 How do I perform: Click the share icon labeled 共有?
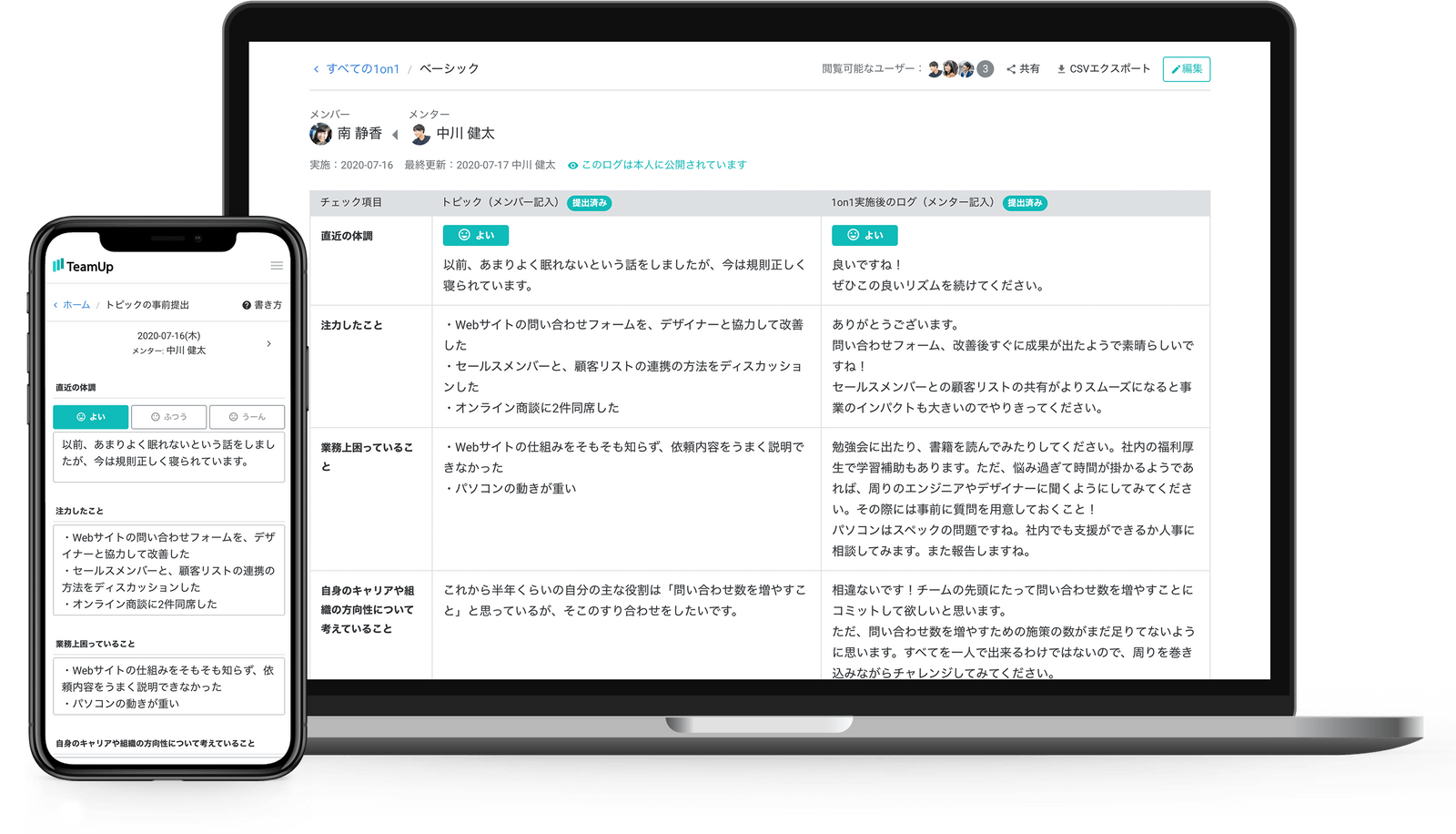pos(1011,69)
